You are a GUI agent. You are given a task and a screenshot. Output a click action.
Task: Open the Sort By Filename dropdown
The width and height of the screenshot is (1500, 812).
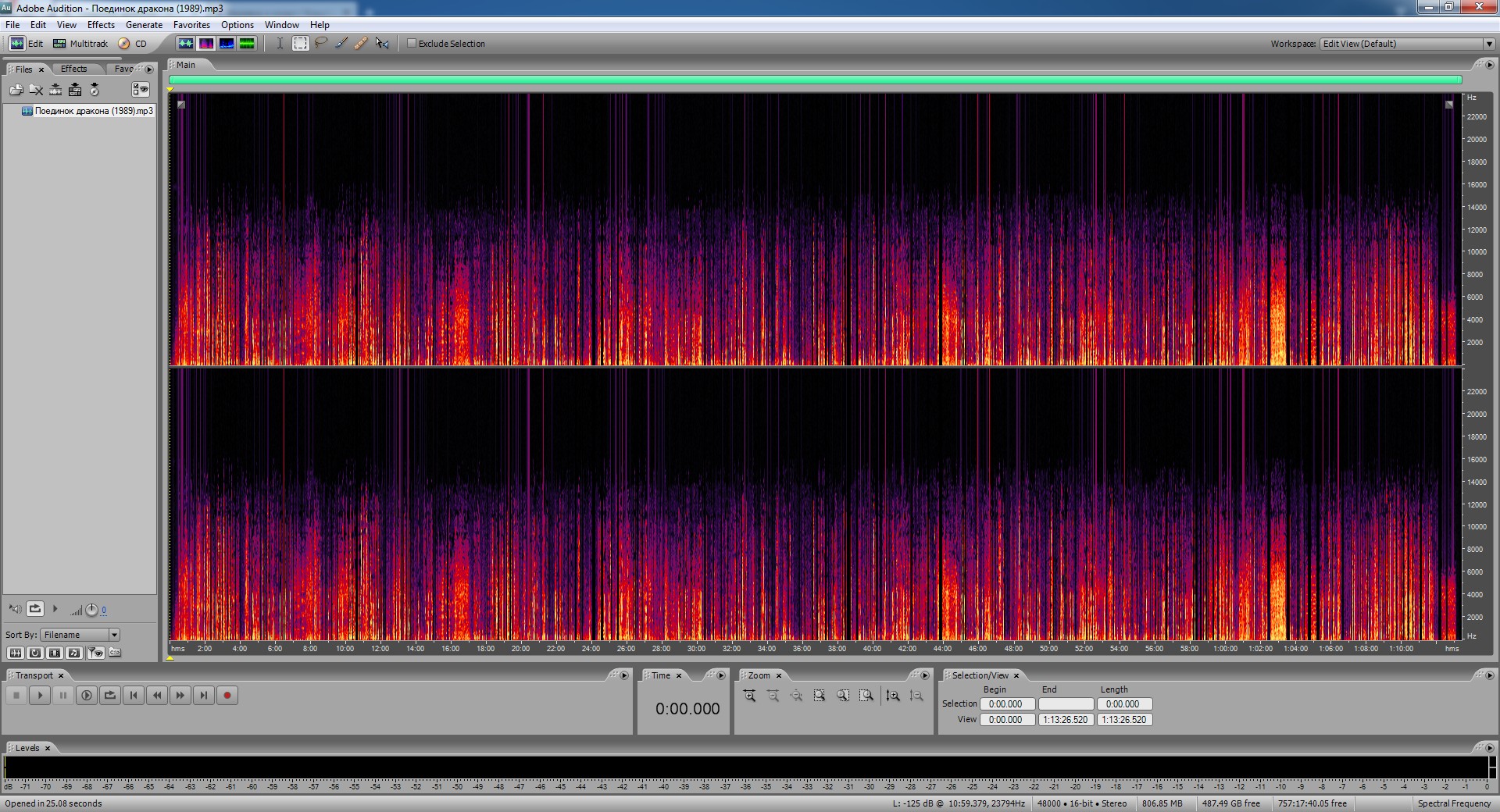click(x=114, y=635)
